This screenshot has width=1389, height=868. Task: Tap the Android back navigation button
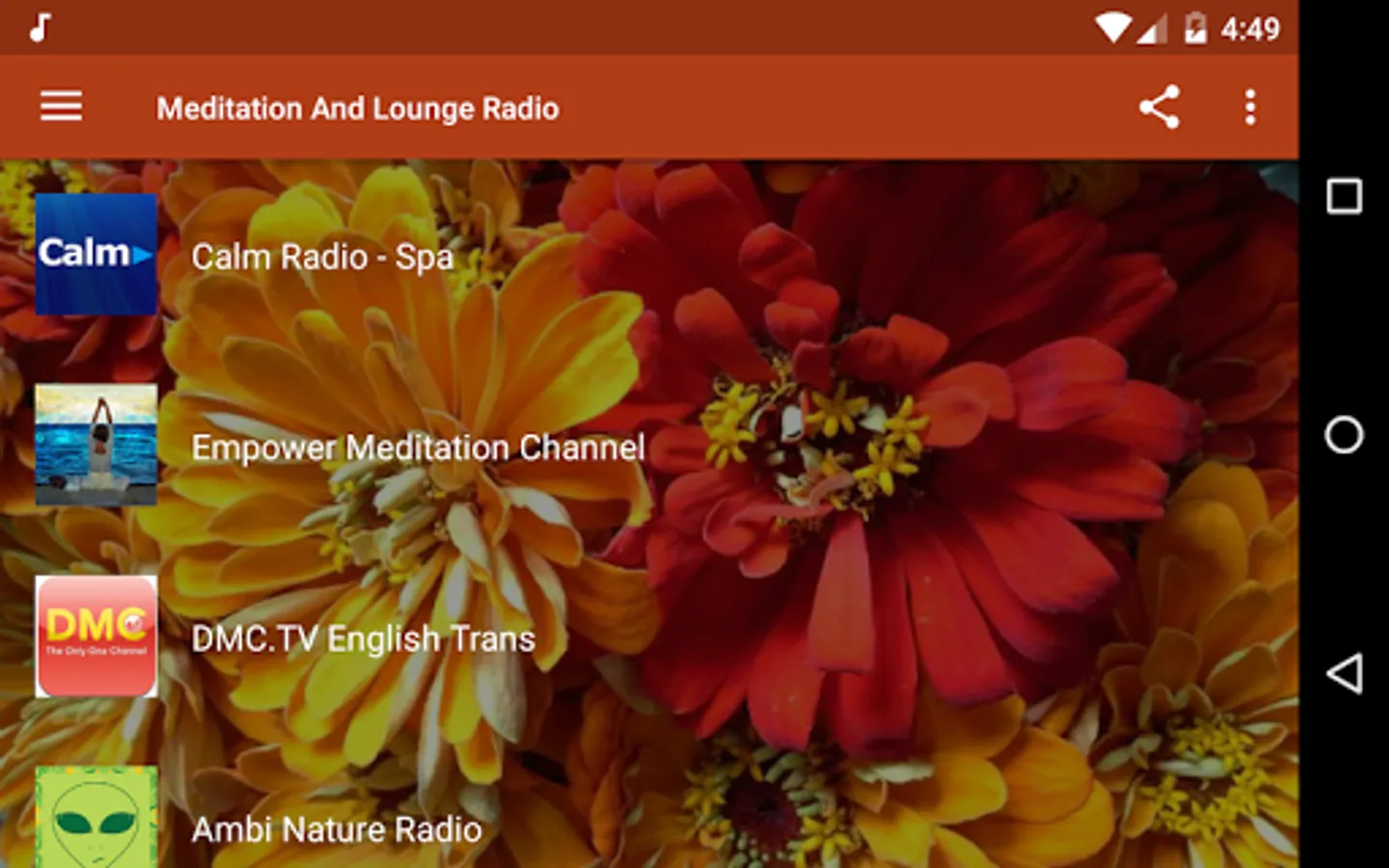pyautogui.click(x=1344, y=673)
